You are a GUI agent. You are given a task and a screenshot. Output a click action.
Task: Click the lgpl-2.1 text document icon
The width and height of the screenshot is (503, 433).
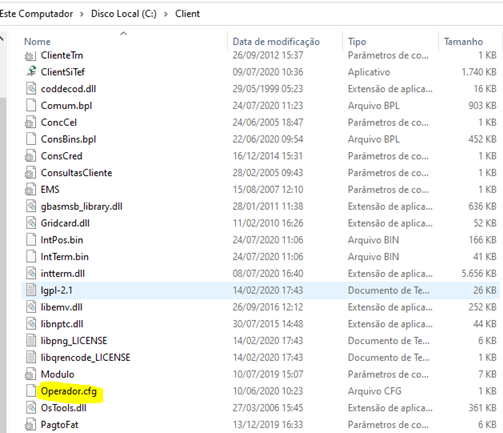(x=31, y=290)
